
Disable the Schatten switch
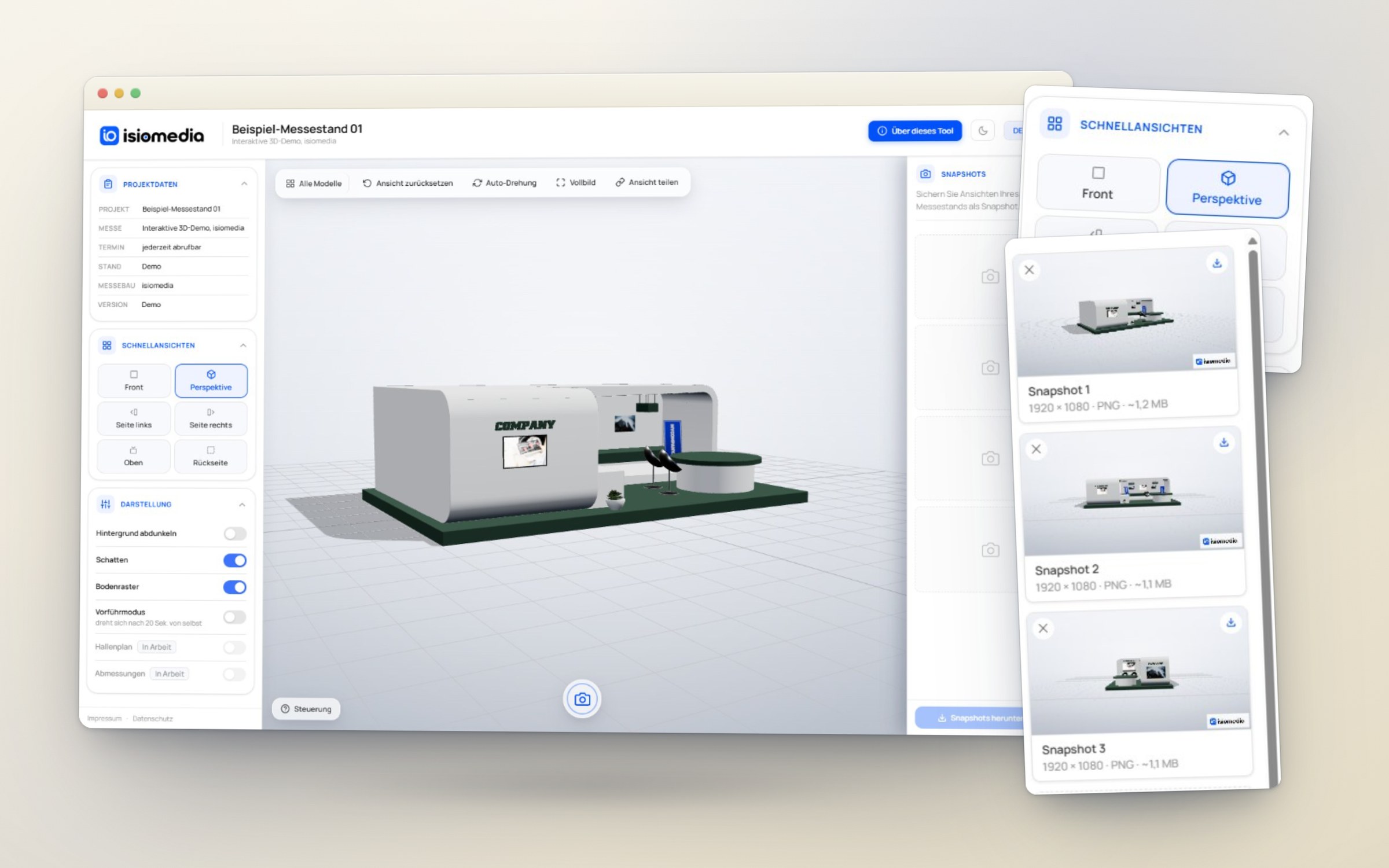(x=235, y=560)
